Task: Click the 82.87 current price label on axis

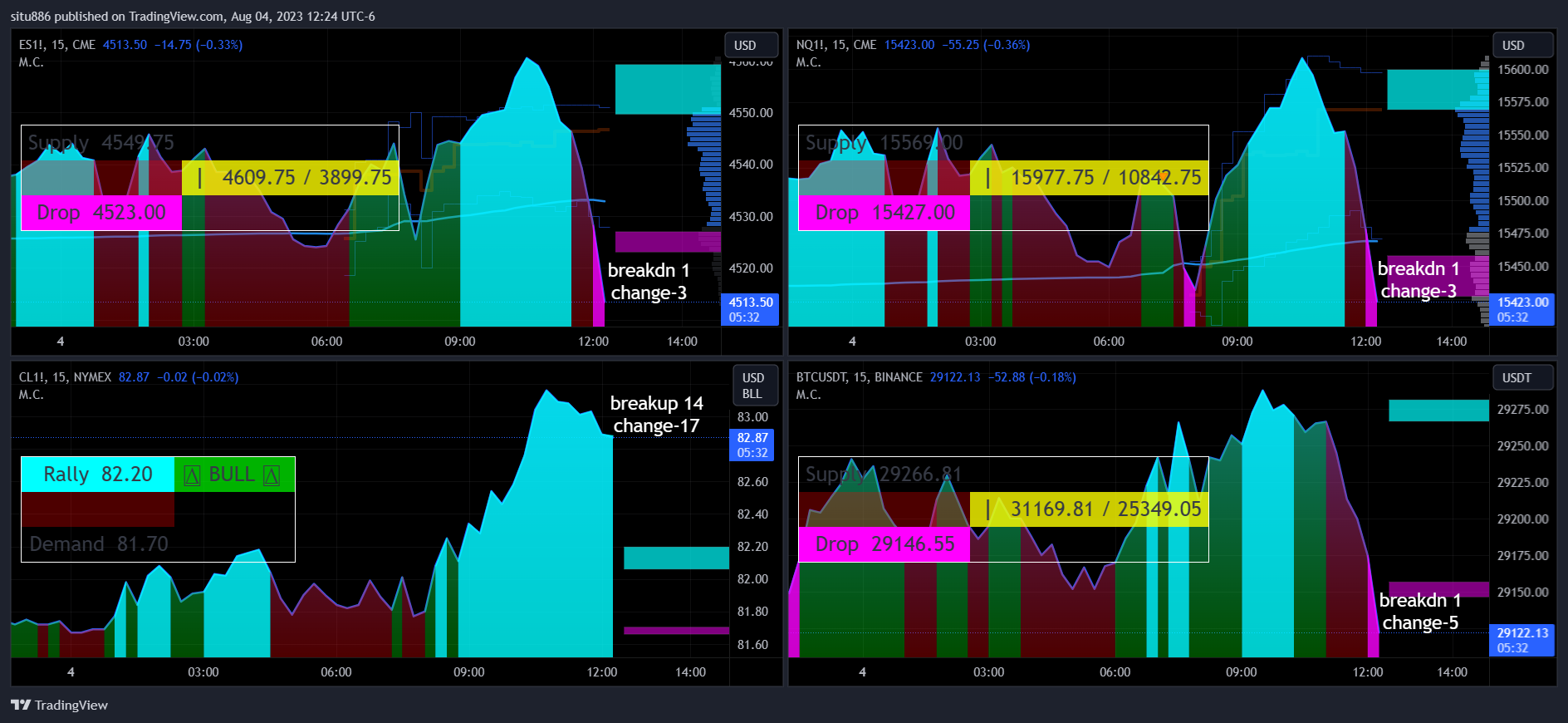Action: point(752,445)
